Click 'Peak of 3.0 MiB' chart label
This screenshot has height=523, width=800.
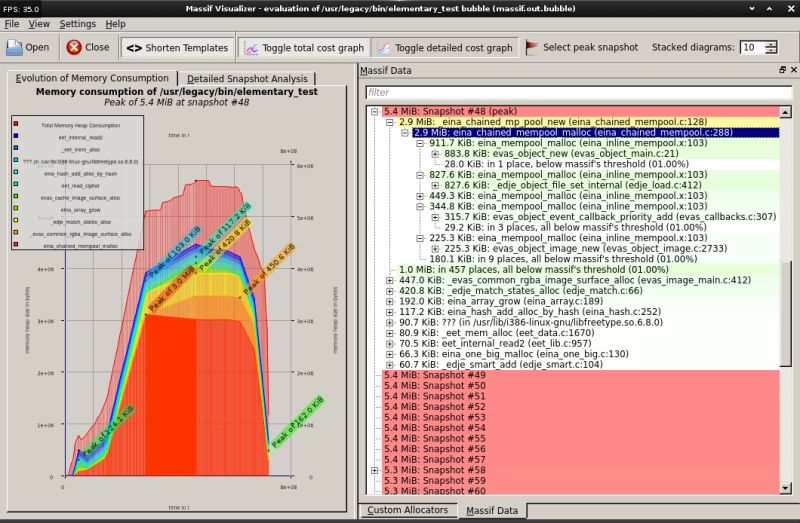tap(171, 289)
